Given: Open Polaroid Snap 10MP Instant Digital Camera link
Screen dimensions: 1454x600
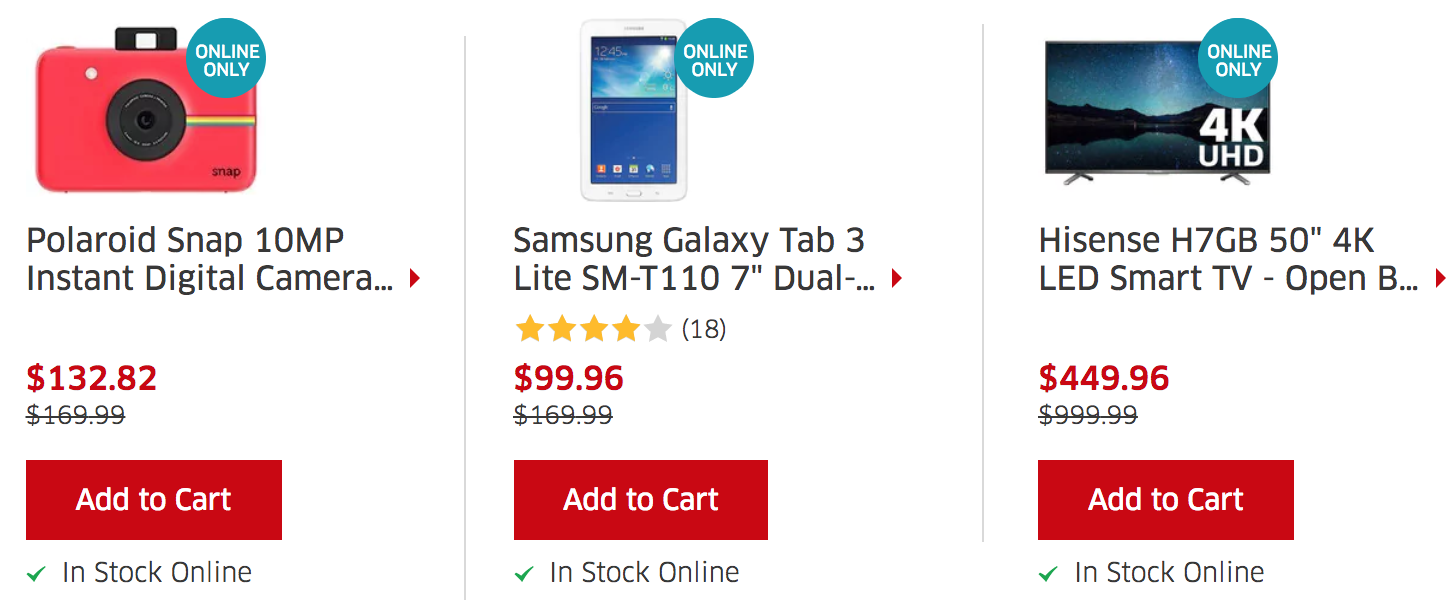Looking at the screenshot, I should [x=208, y=259].
